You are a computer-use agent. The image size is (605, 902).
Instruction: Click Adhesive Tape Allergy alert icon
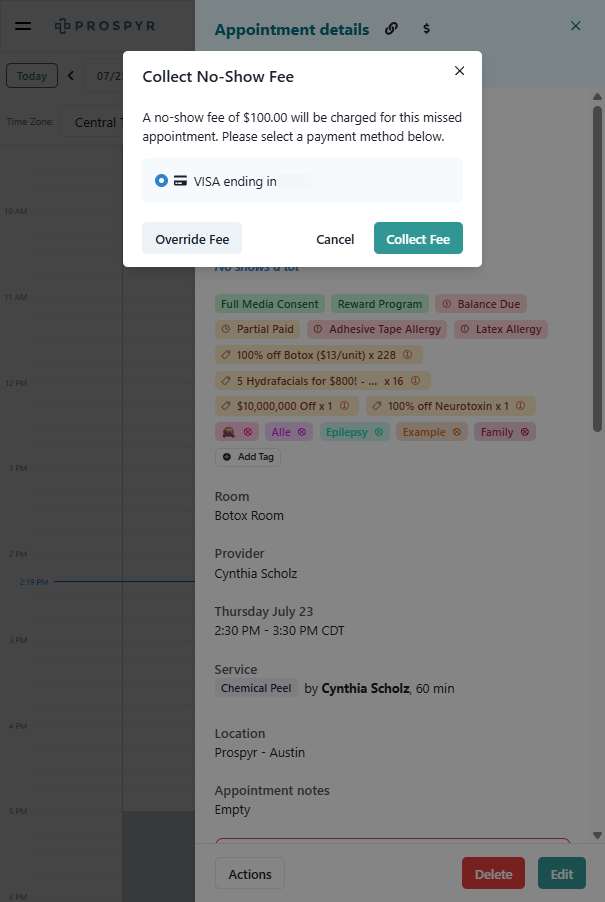318,329
